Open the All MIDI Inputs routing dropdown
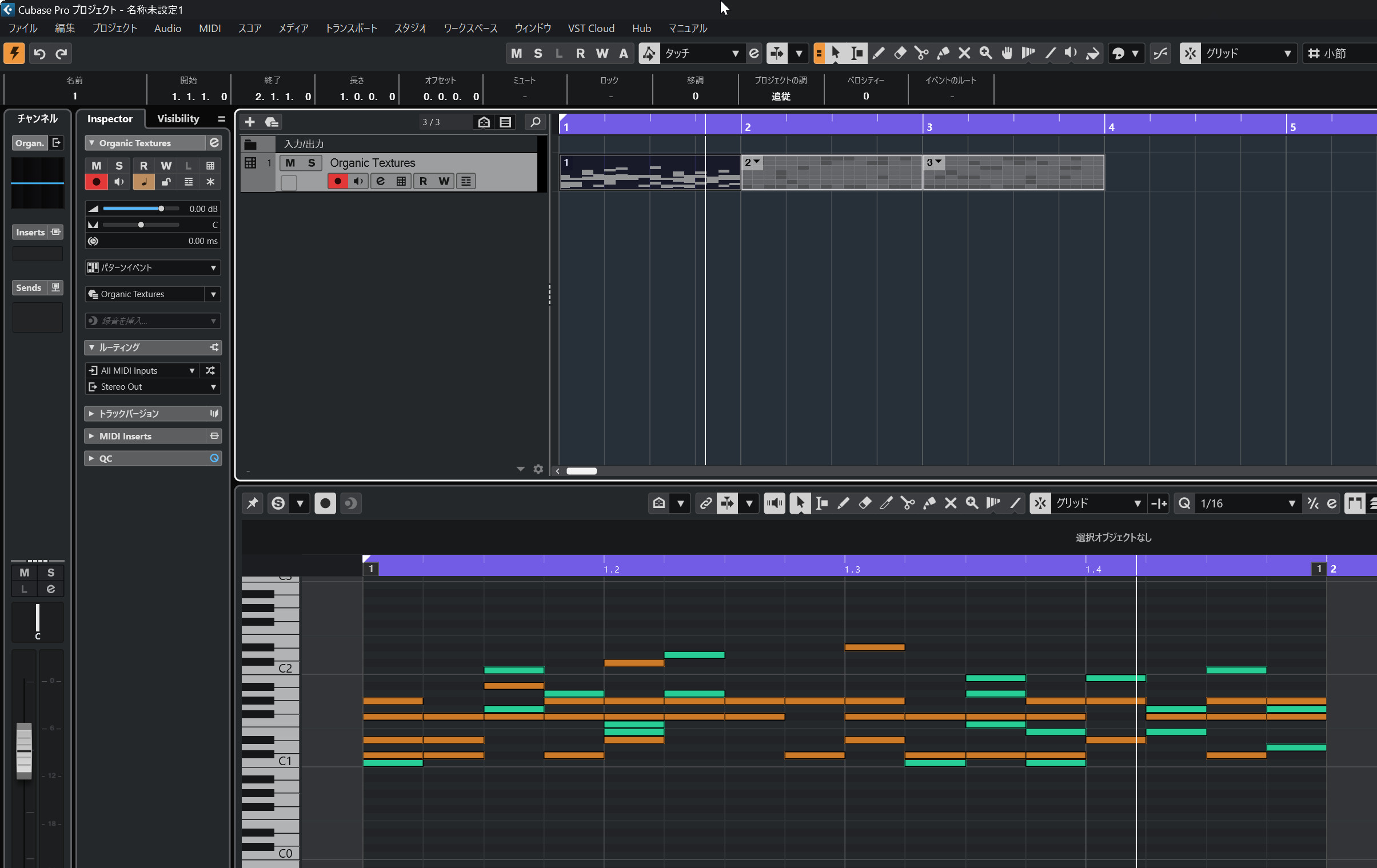1377x868 pixels. 142,370
